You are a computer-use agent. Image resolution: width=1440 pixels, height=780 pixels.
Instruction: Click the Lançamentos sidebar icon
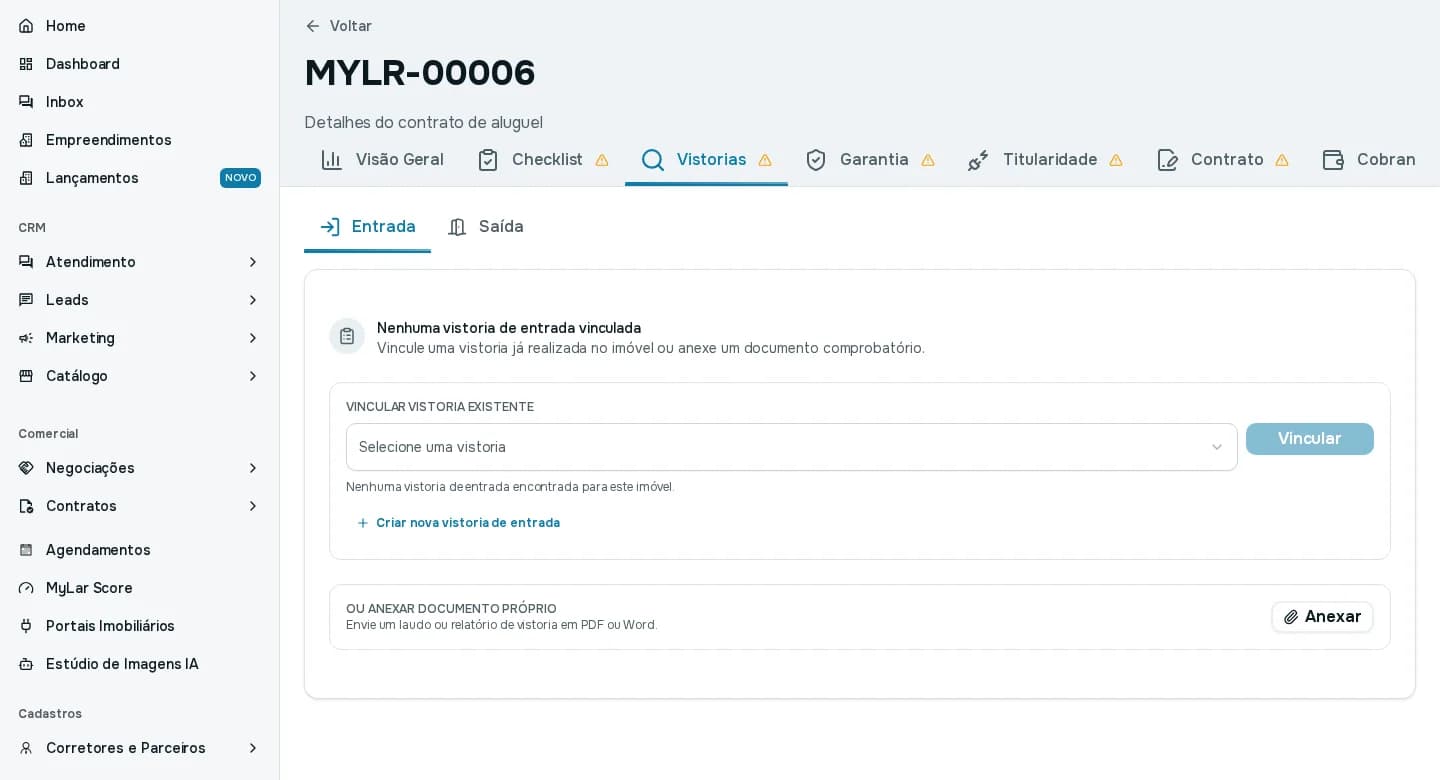pos(26,178)
